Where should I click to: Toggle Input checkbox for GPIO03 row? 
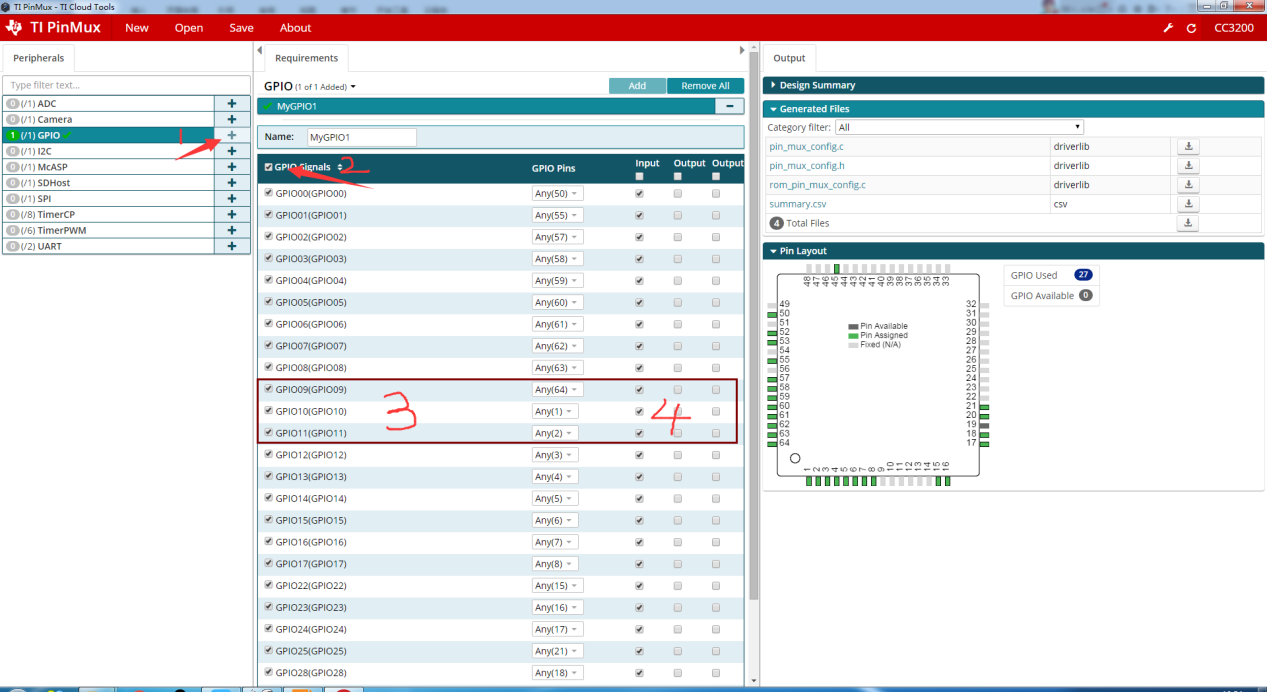(639, 259)
